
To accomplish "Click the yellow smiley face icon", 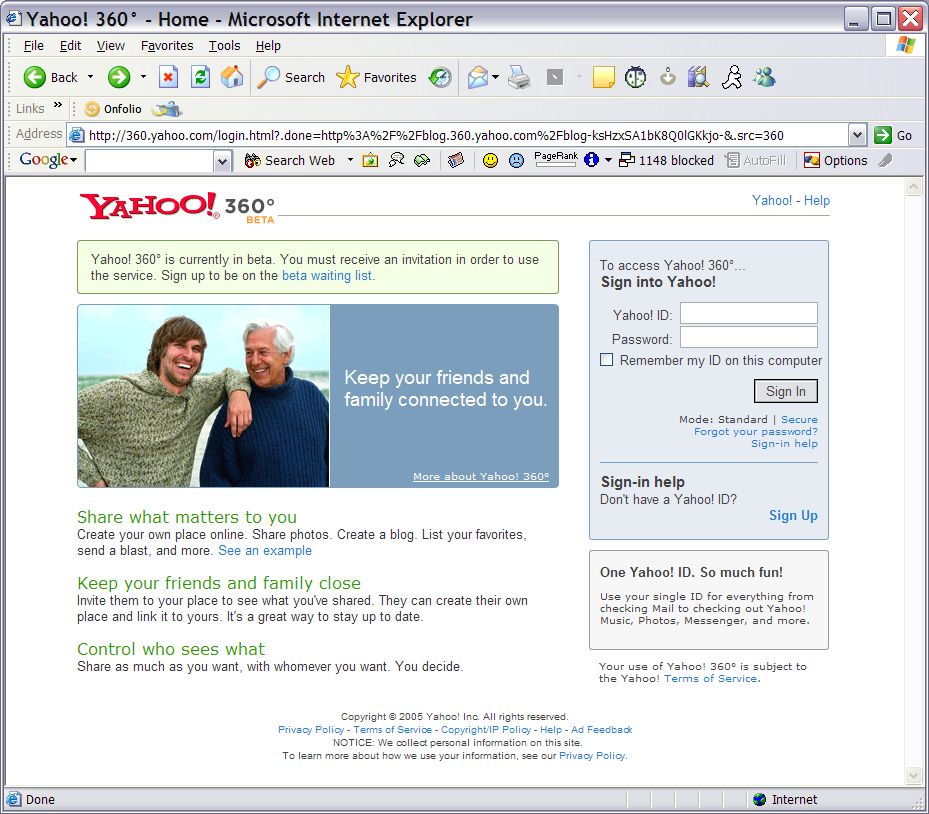I will click(490, 160).
